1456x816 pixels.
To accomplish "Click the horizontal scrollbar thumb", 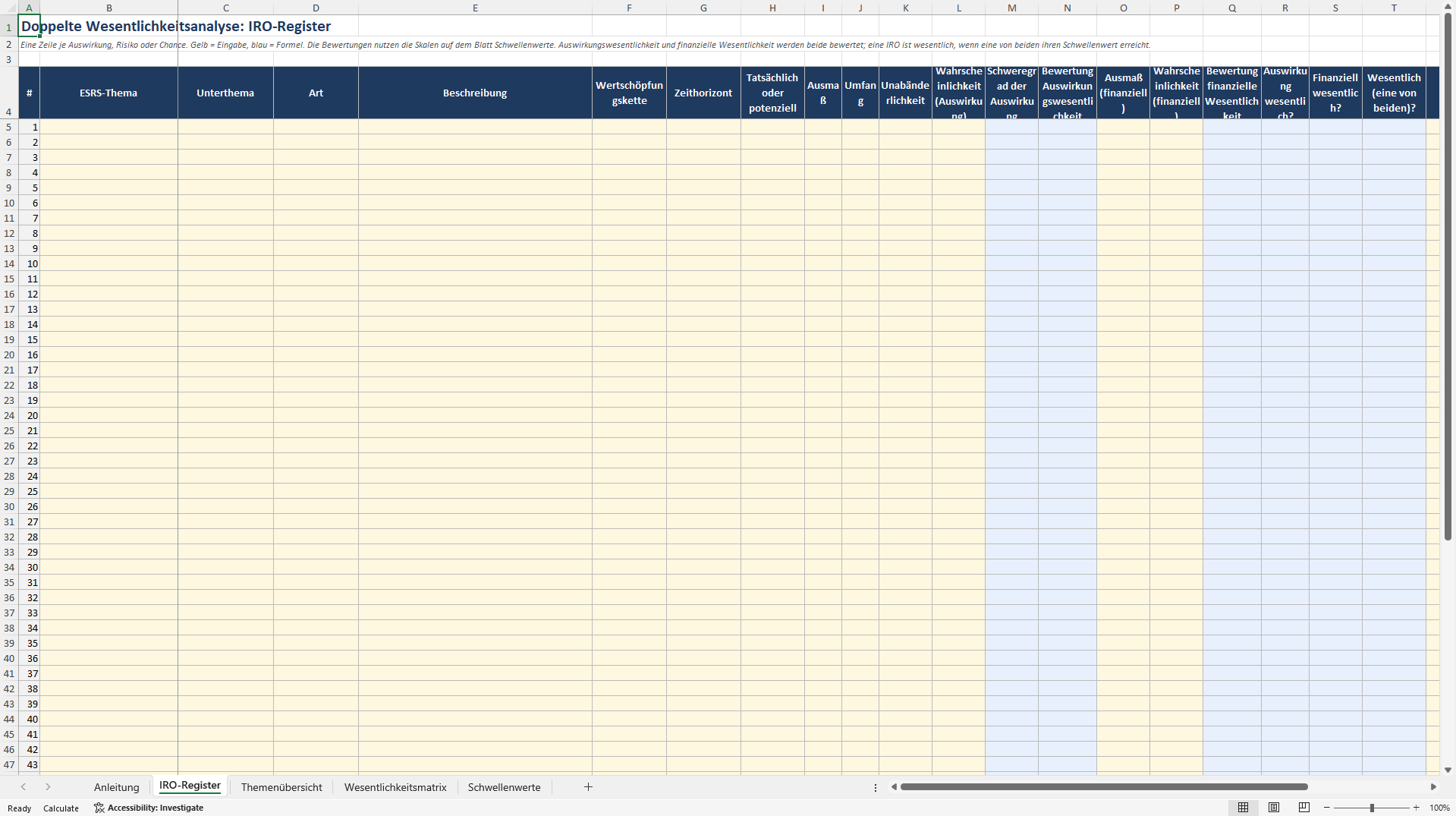I will point(1104,787).
